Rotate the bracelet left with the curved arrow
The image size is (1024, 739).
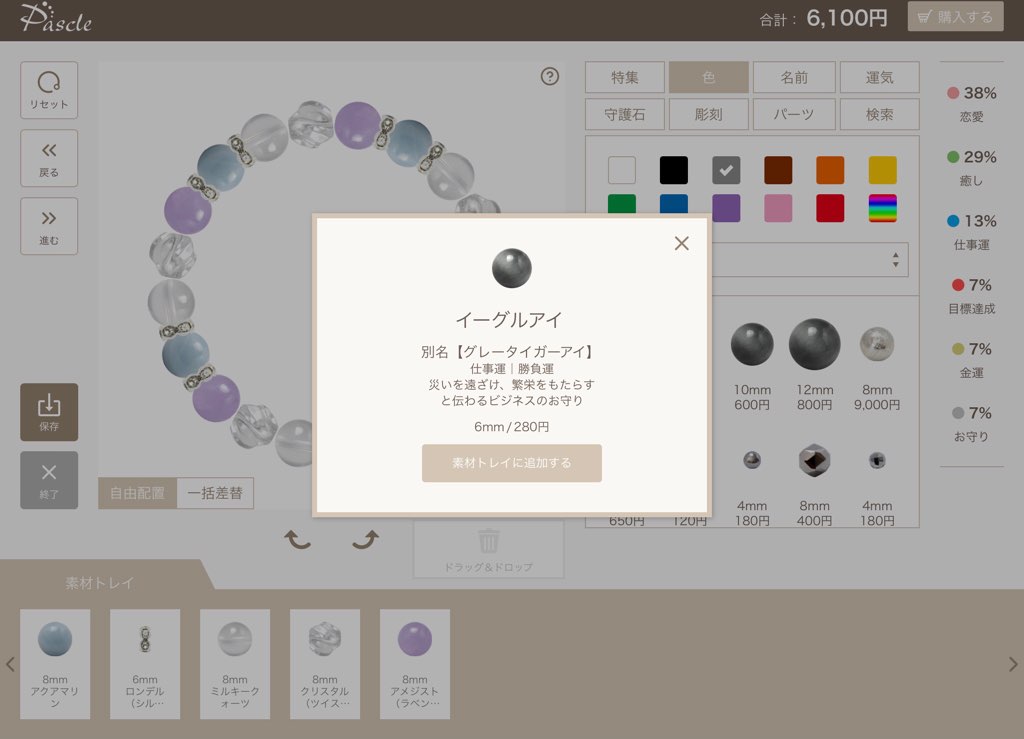[296, 538]
